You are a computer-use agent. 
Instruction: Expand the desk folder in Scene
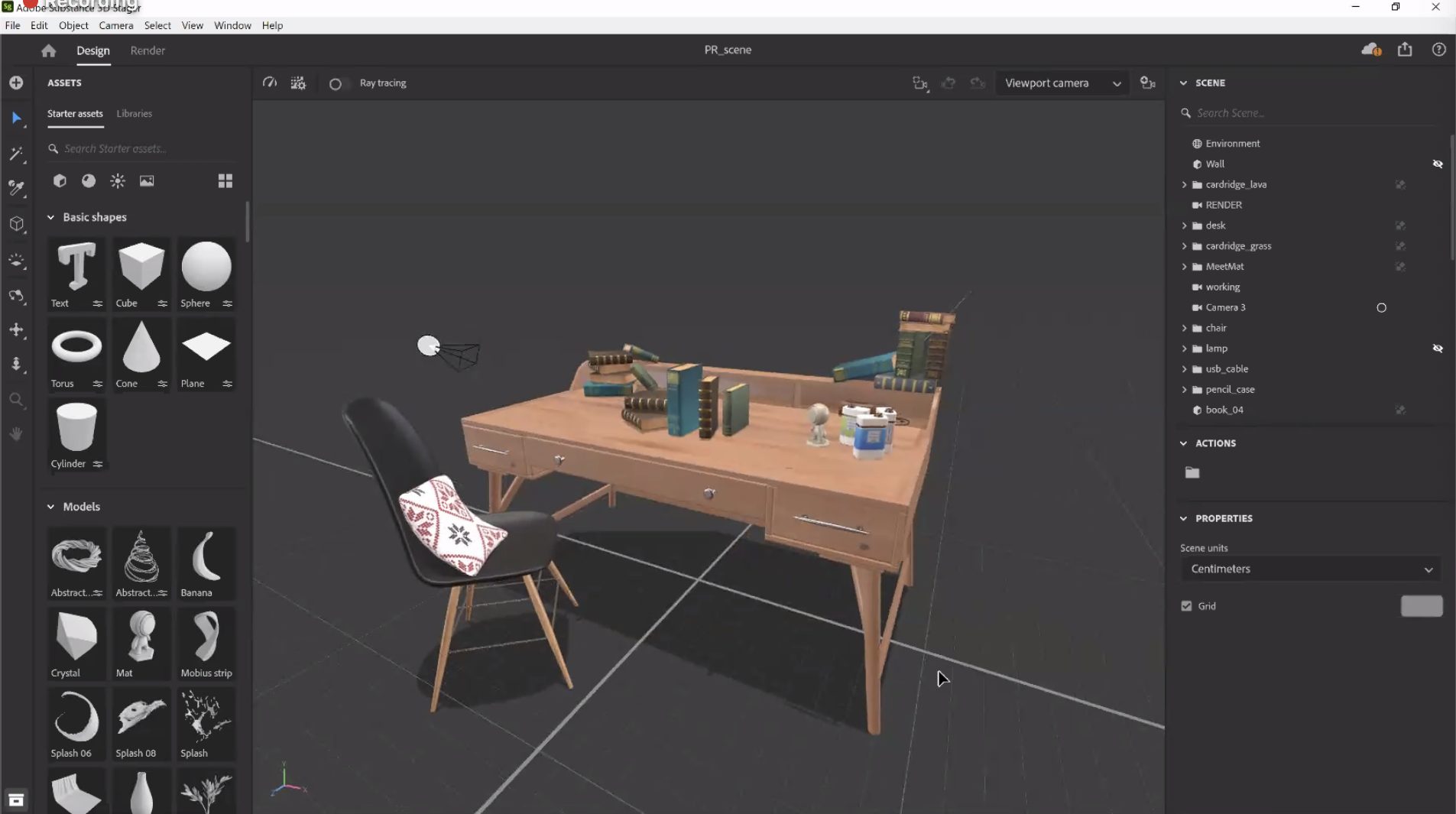coord(1184,226)
